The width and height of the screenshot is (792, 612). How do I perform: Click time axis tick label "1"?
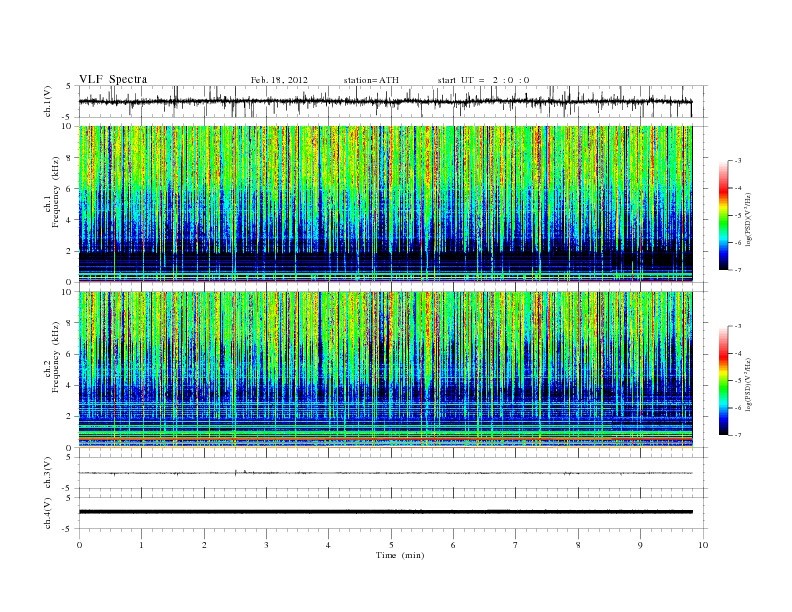click(141, 545)
